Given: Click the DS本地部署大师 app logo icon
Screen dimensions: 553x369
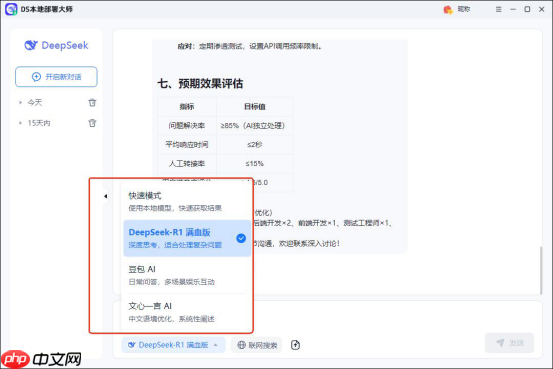Looking at the screenshot, I should tap(11, 9).
